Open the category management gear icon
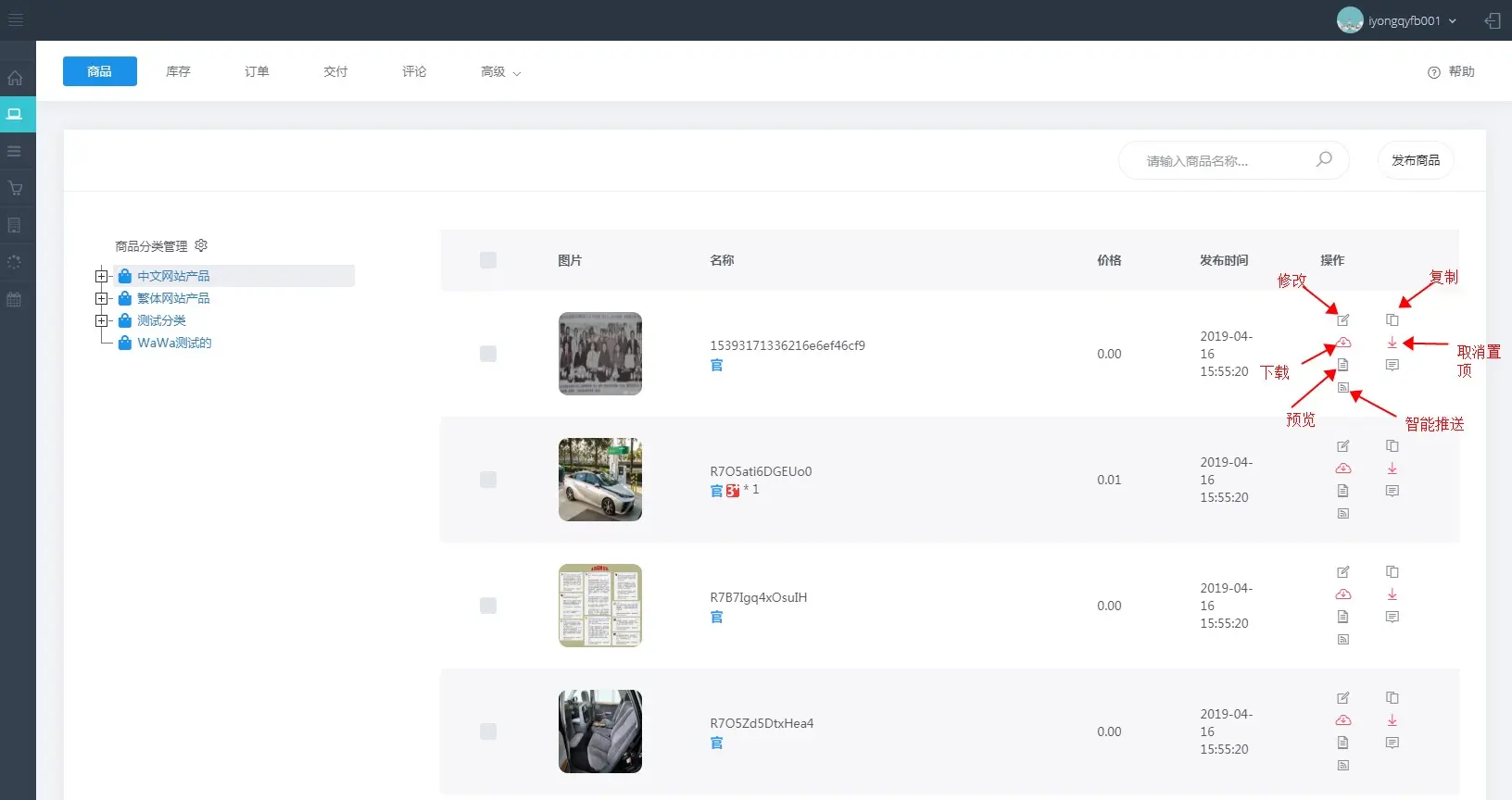The height and width of the screenshot is (800, 1512). pyautogui.click(x=201, y=245)
